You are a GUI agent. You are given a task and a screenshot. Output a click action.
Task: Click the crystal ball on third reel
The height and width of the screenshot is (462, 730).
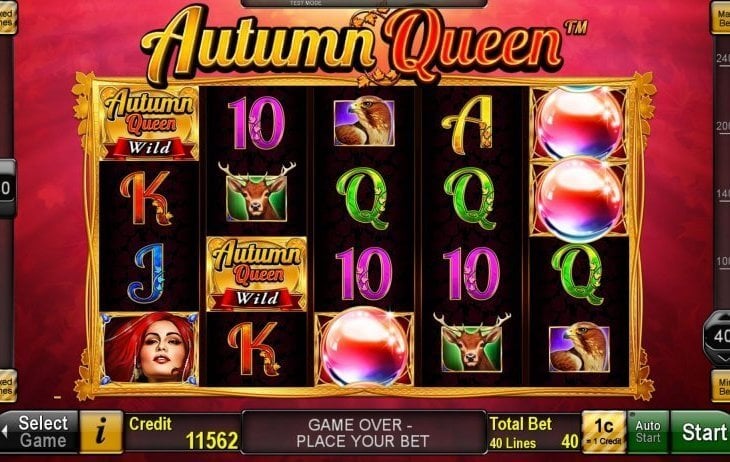click(364, 347)
